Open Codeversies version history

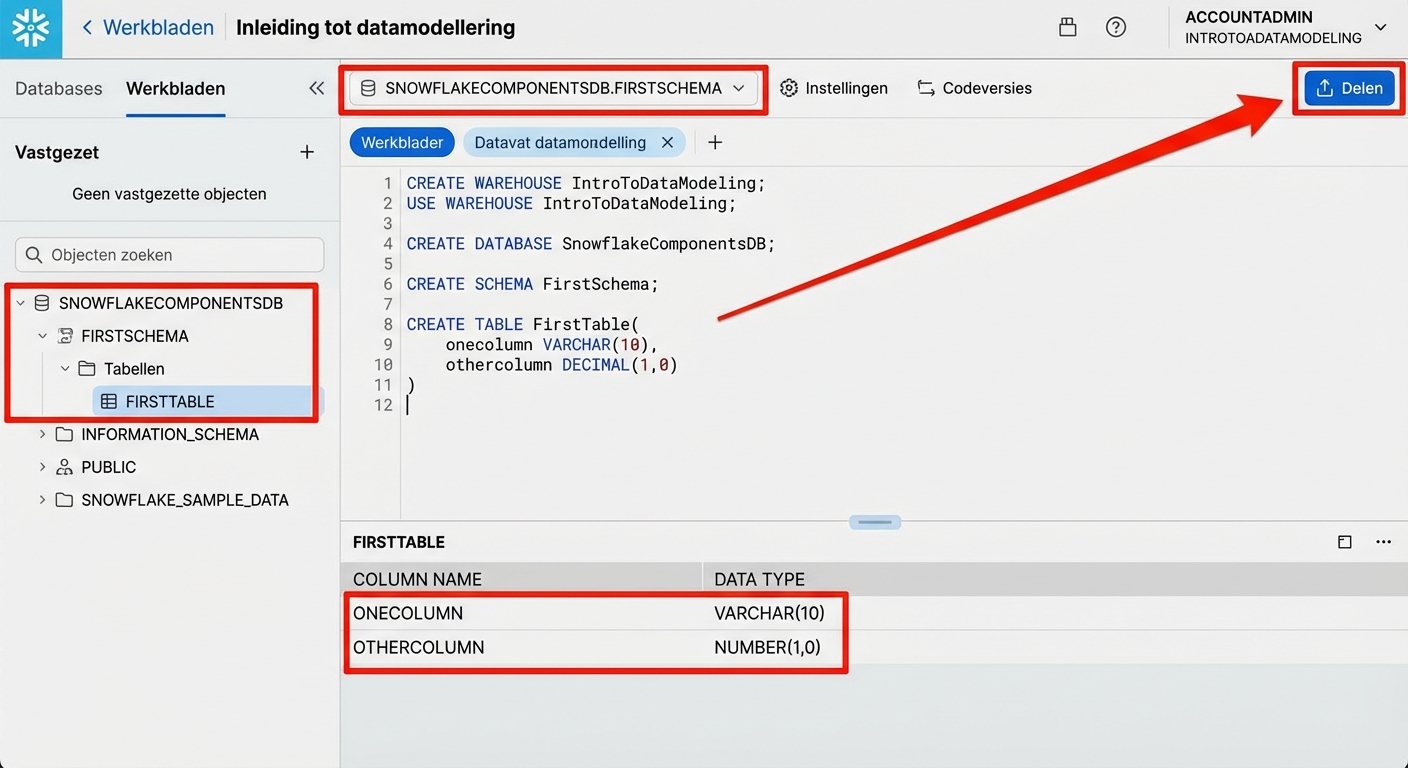pos(974,88)
